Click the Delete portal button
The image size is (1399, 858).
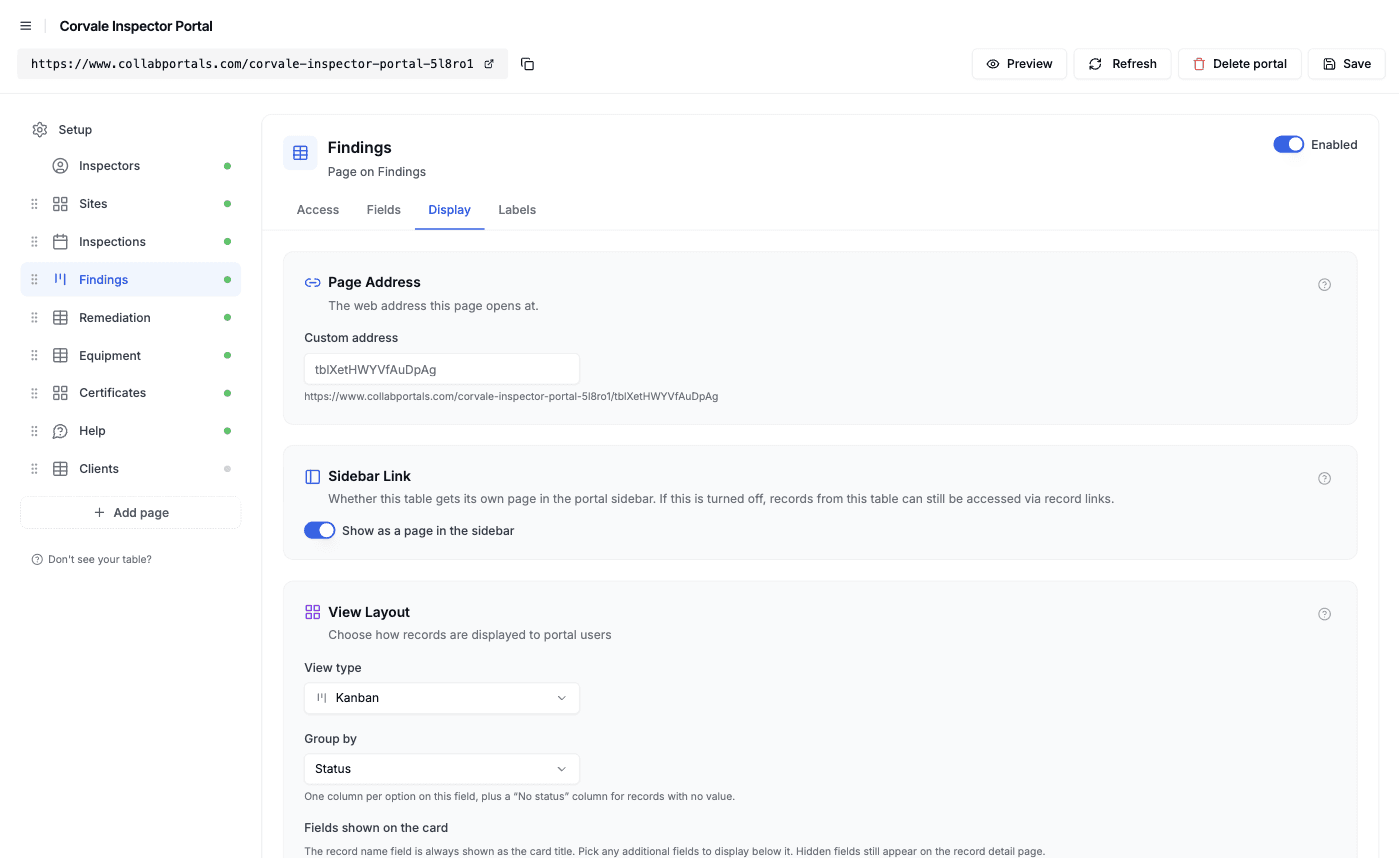(x=1240, y=64)
